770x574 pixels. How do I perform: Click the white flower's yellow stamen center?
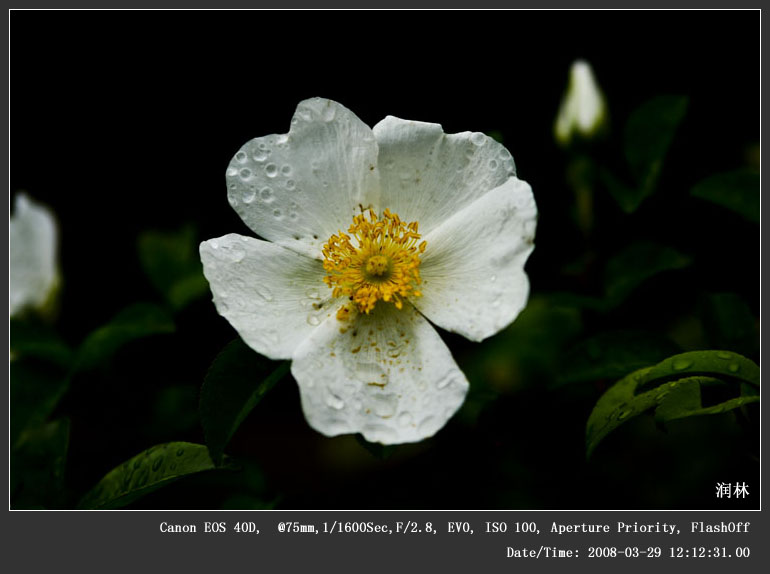[374, 263]
